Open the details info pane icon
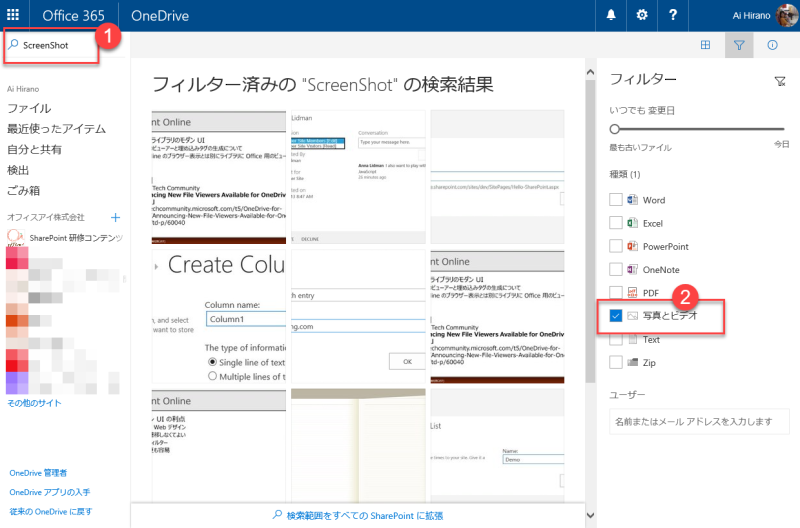800x528 pixels. coord(772,45)
